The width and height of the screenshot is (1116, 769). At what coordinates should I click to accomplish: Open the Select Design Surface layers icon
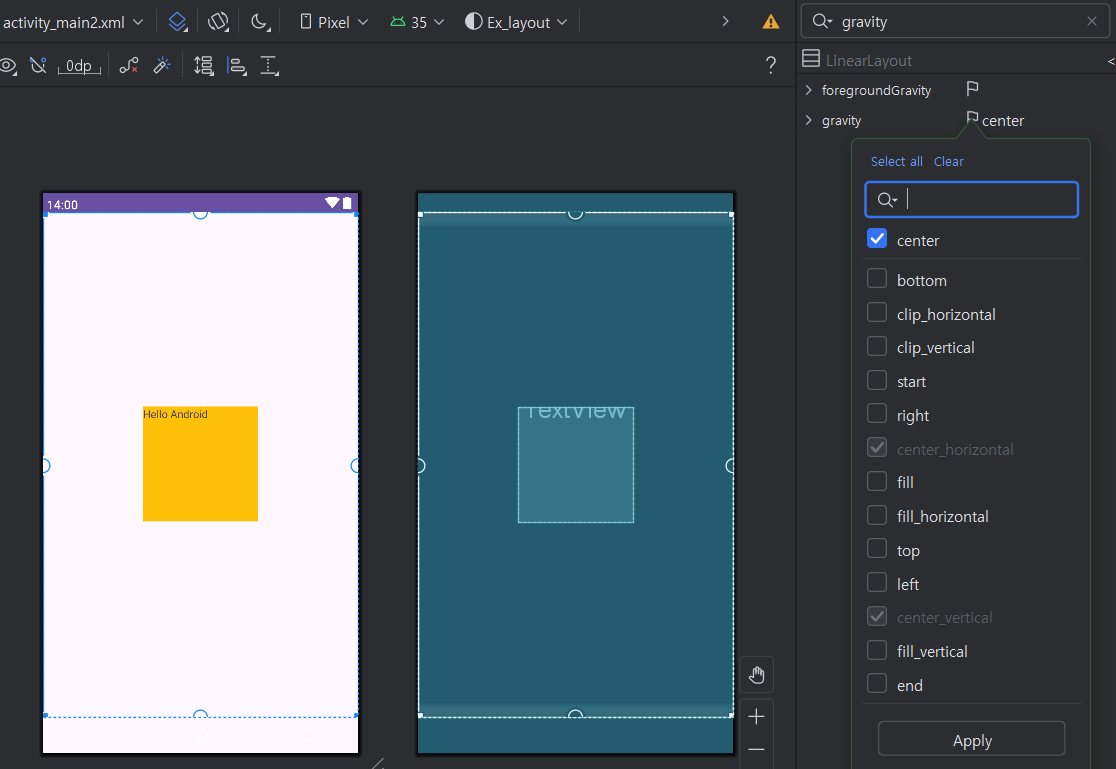[177, 22]
